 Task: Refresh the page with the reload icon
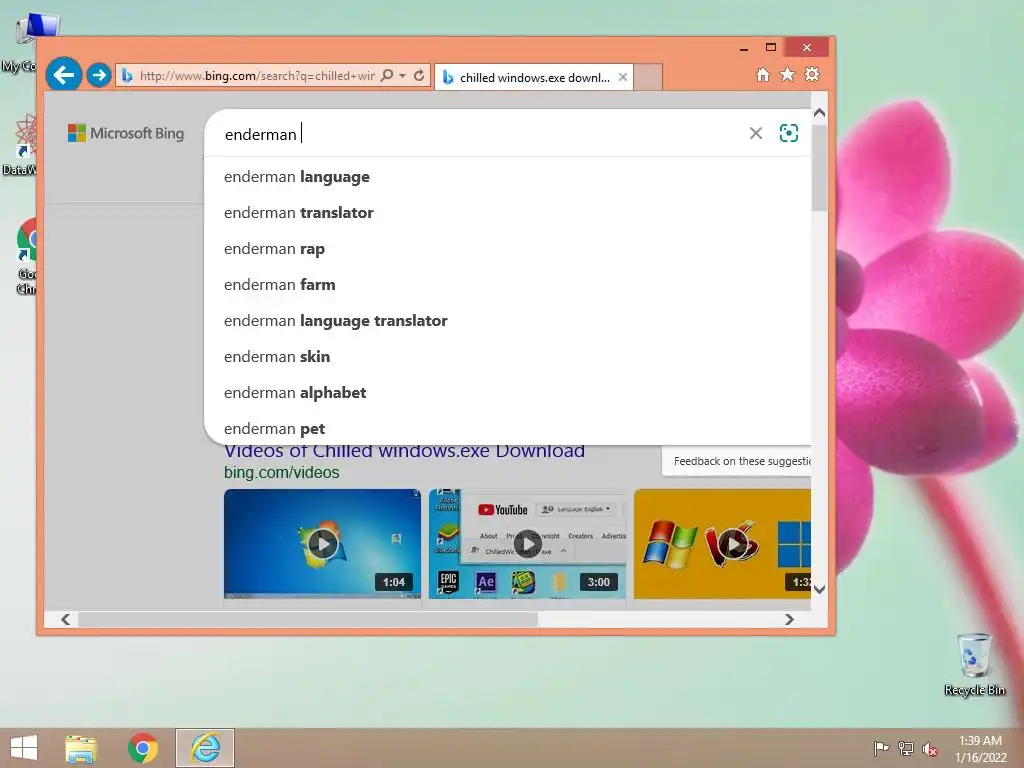pyautogui.click(x=419, y=75)
